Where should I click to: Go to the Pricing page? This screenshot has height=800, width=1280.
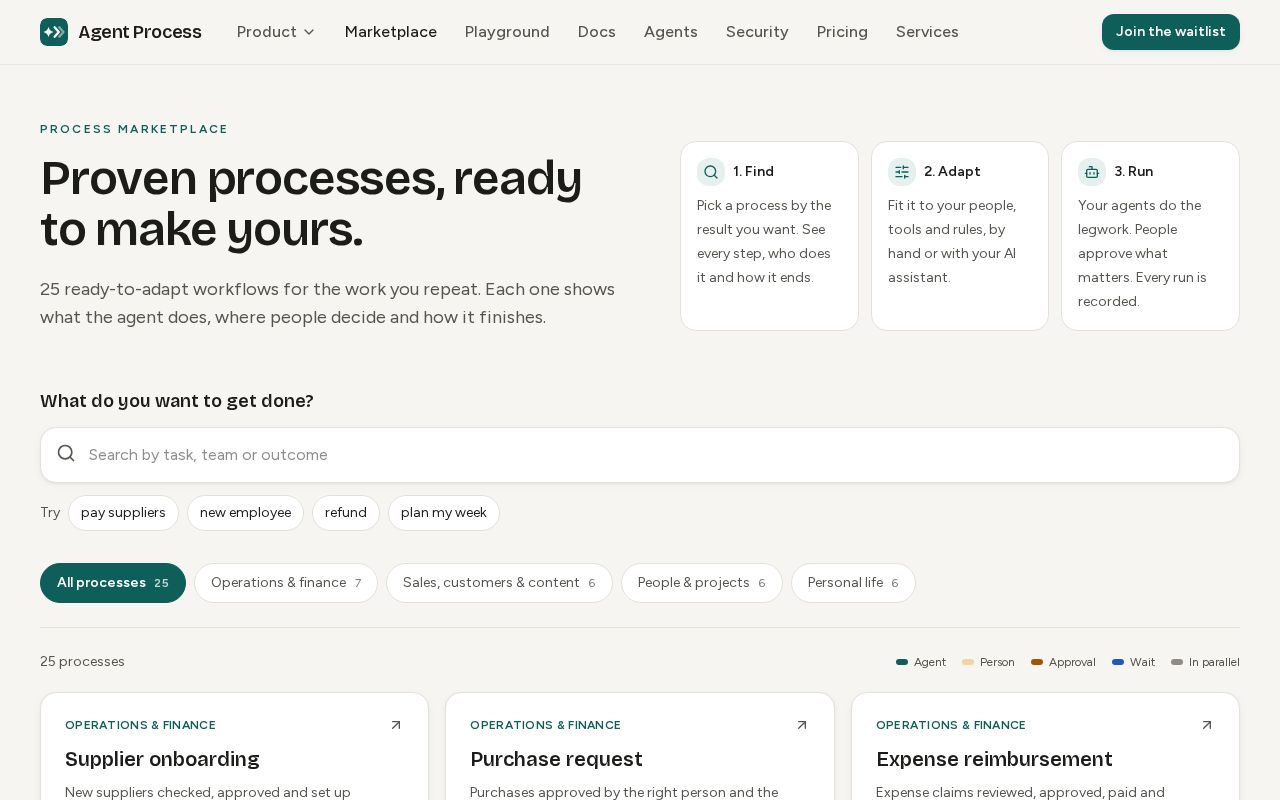click(842, 32)
